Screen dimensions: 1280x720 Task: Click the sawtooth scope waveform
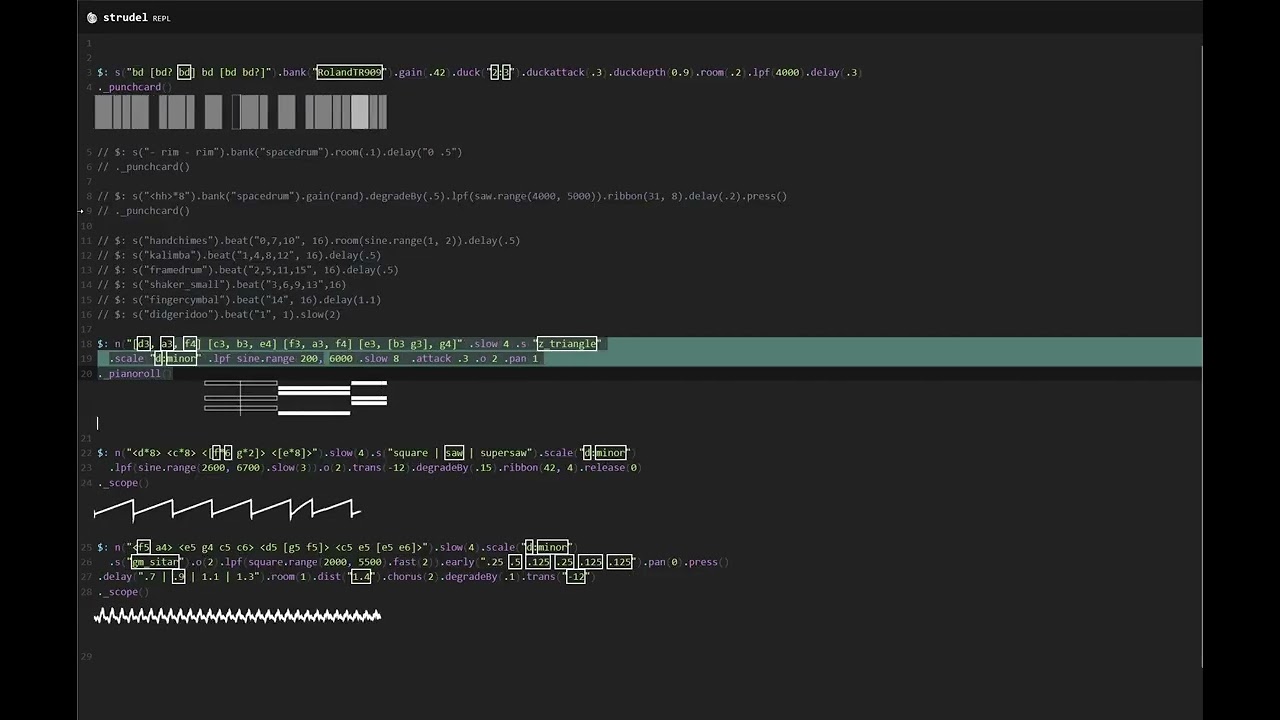click(228, 510)
